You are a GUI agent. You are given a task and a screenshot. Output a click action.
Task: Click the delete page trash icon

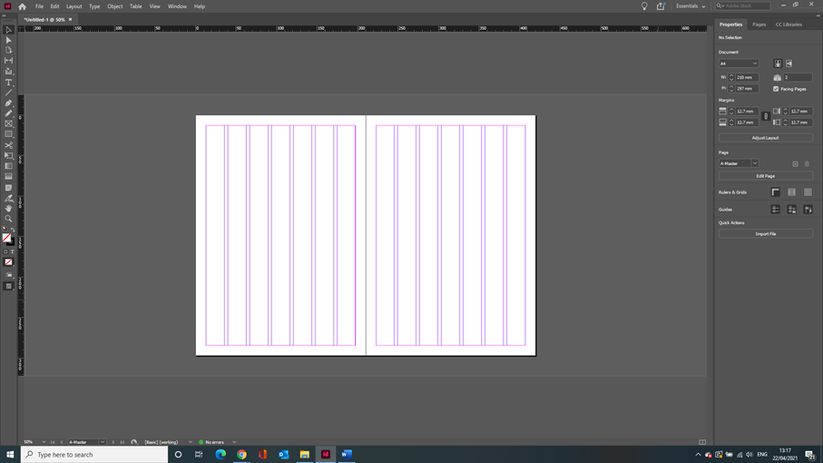[807, 164]
